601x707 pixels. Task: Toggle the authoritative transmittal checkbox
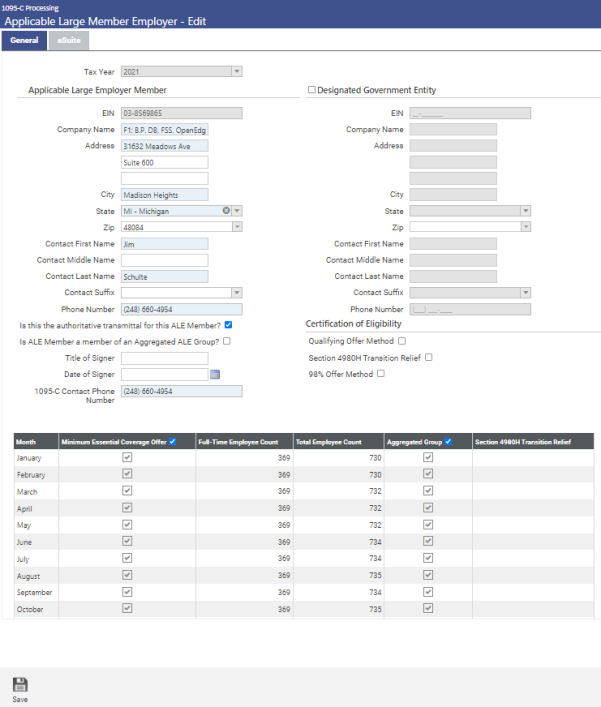click(x=229, y=325)
